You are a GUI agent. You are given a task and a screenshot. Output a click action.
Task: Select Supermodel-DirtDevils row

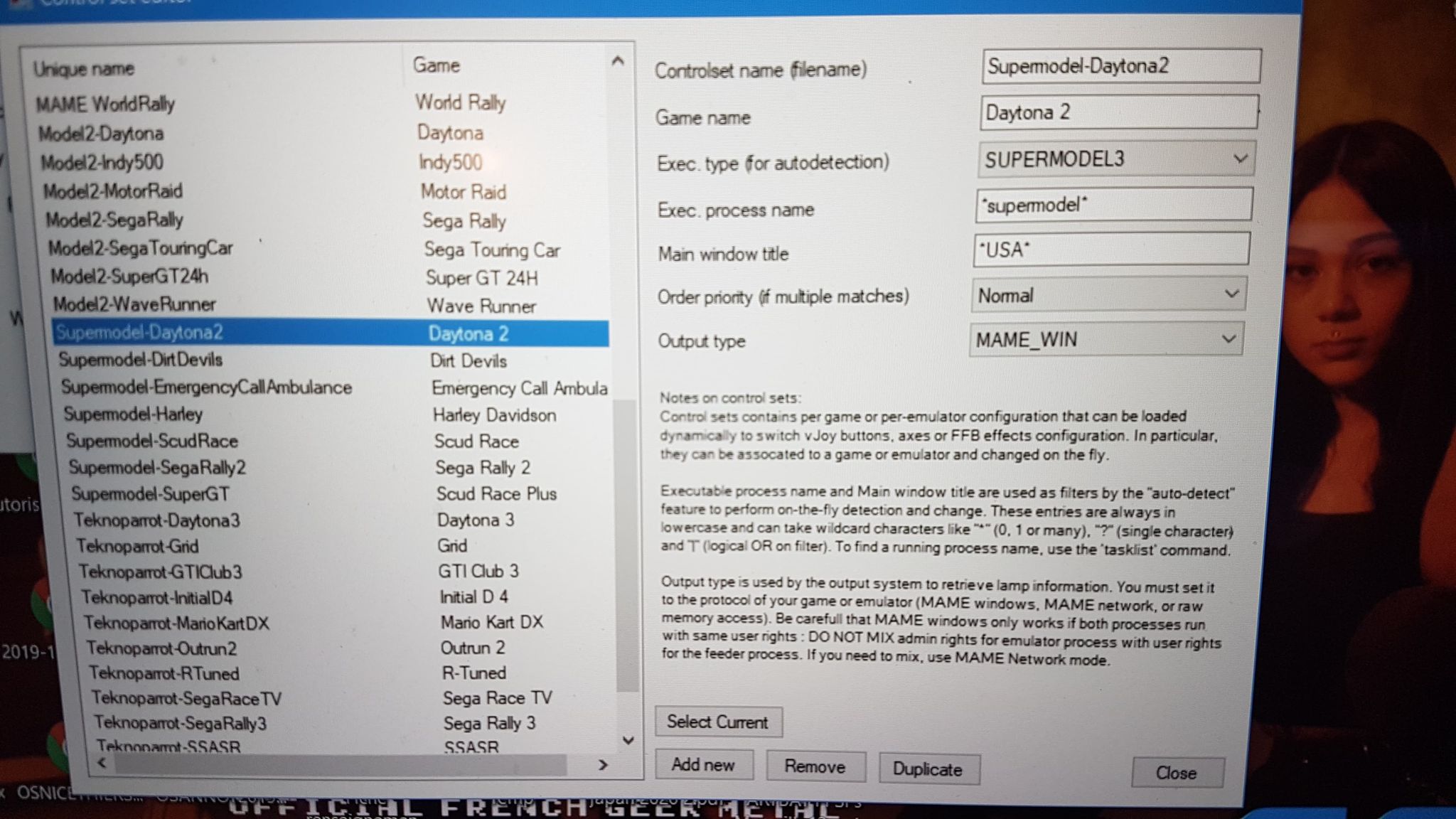point(333,360)
